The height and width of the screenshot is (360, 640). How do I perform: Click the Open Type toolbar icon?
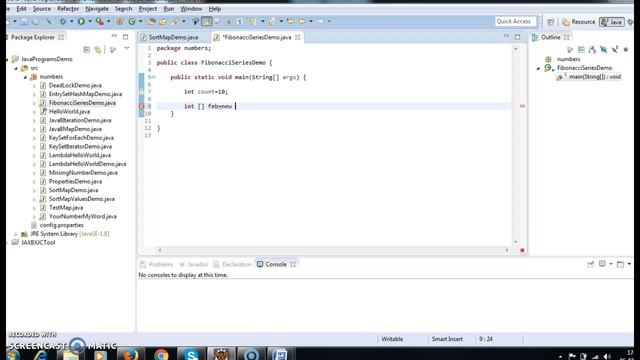point(152,21)
